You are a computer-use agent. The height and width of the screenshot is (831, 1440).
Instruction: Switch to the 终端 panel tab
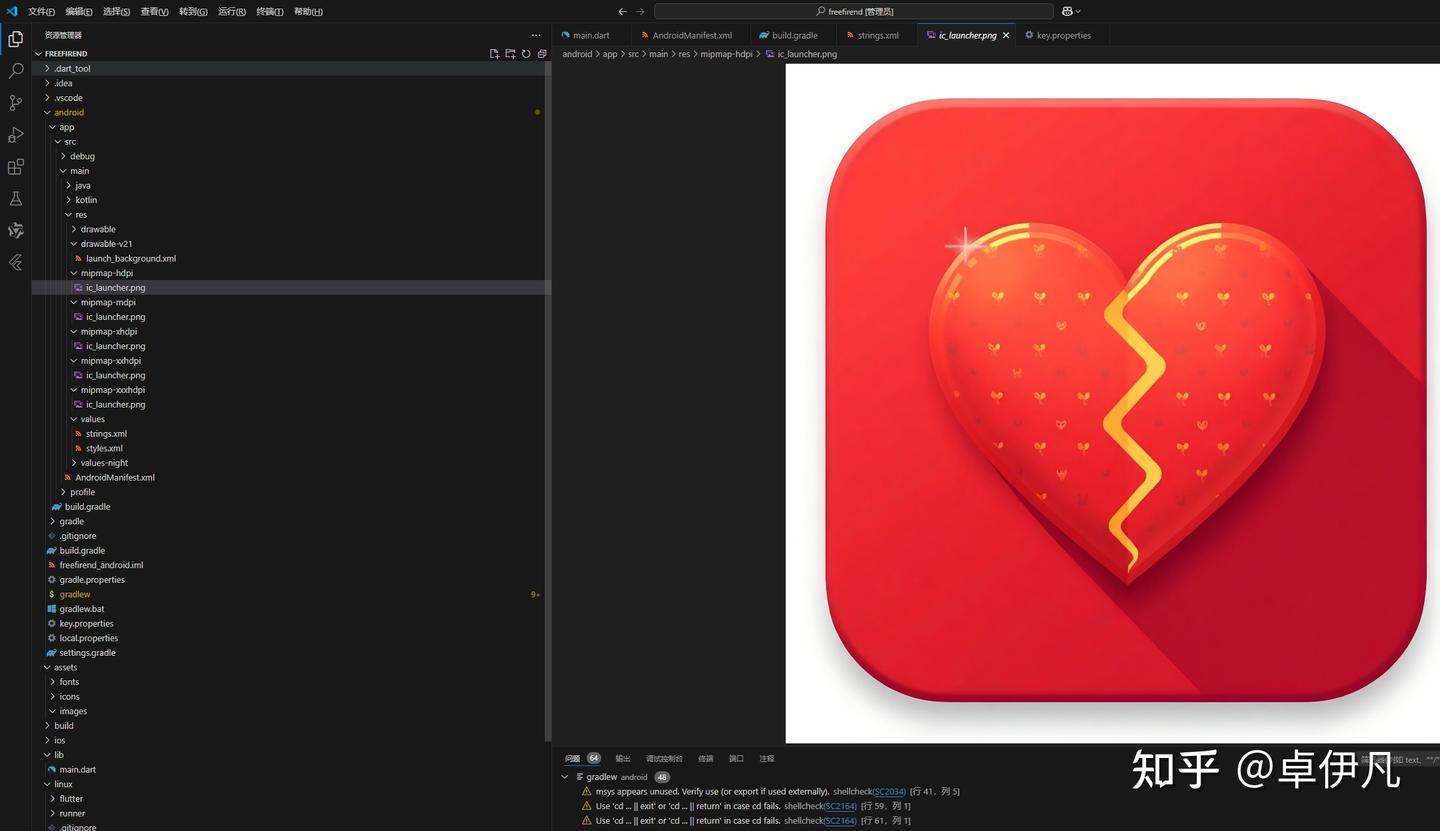click(x=705, y=759)
